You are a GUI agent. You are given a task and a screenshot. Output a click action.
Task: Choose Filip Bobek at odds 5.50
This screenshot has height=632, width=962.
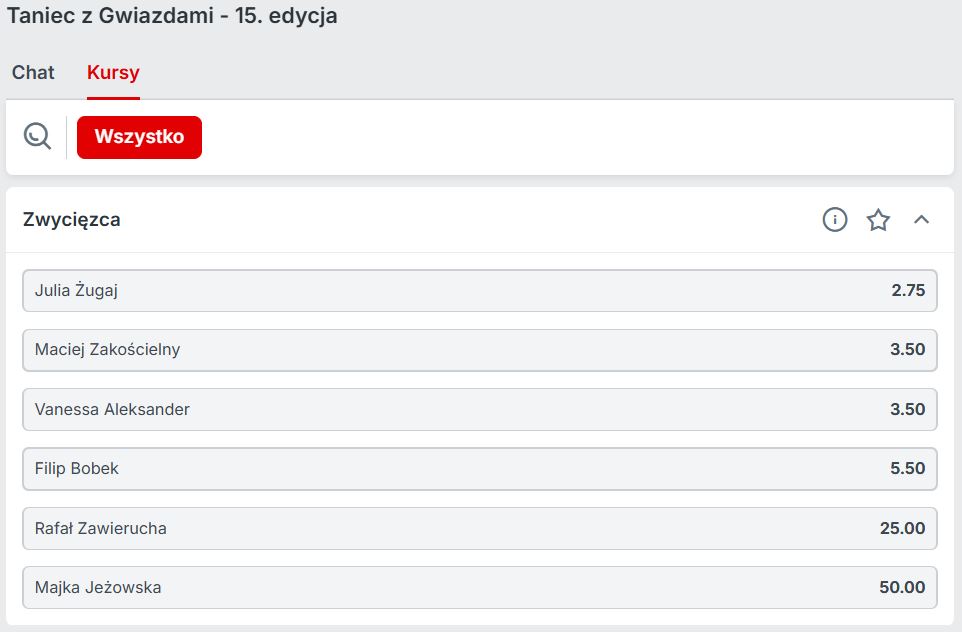click(480, 468)
